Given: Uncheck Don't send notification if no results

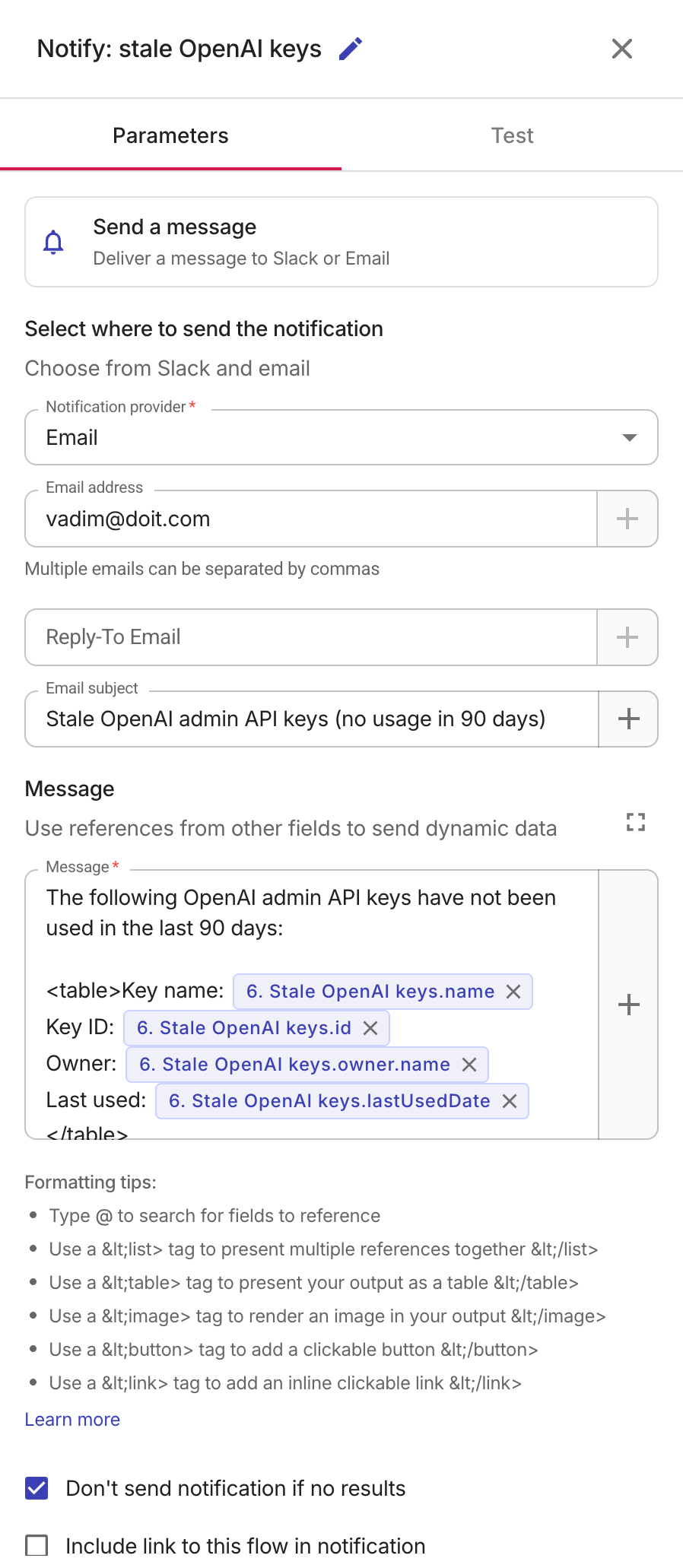Looking at the screenshot, I should 37,1488.
